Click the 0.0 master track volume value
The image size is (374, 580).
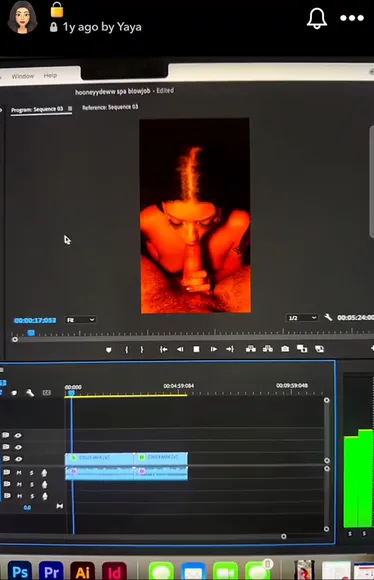[x=27, y=508]
